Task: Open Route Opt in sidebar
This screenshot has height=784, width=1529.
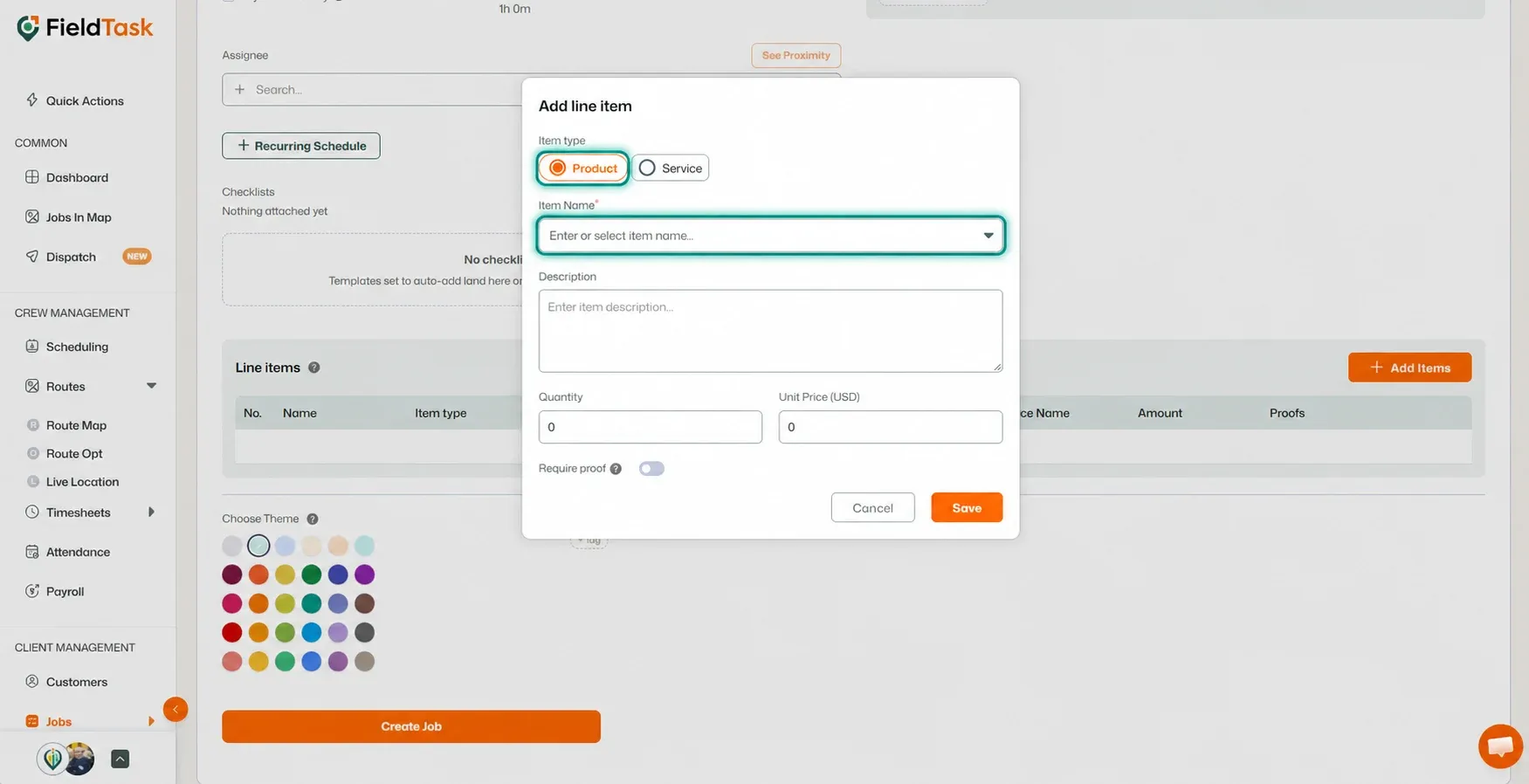Action: point(74,453)
